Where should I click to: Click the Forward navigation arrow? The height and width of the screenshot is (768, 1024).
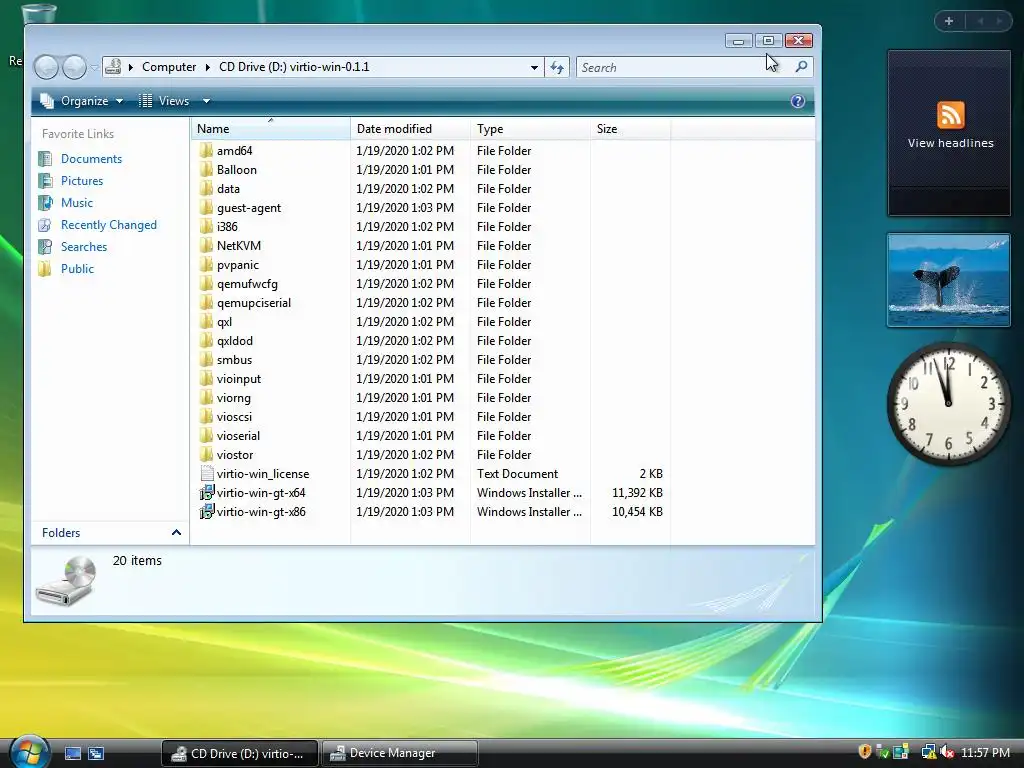click(x=74, y=67)
